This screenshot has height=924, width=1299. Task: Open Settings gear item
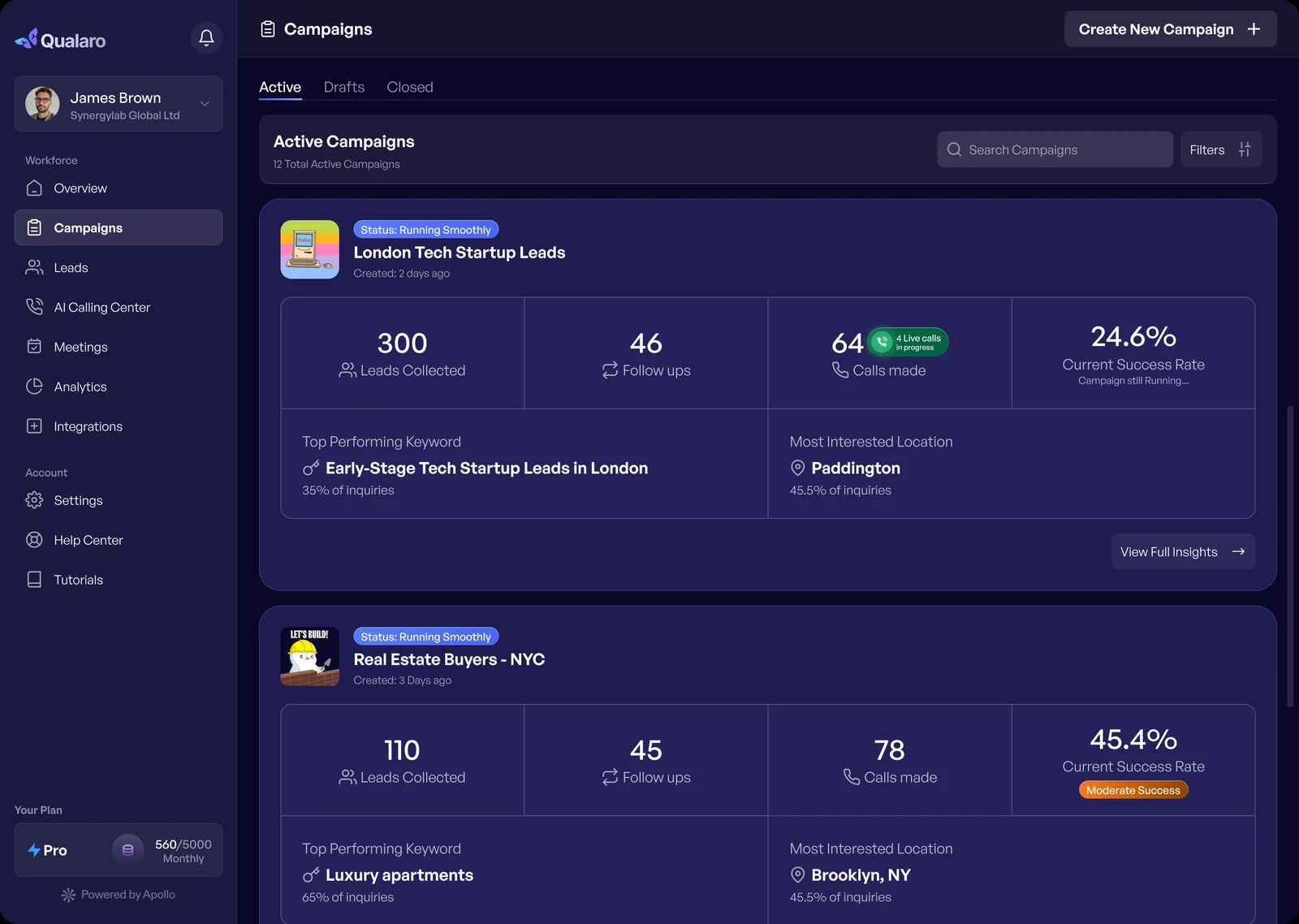[x=119, y=501]
